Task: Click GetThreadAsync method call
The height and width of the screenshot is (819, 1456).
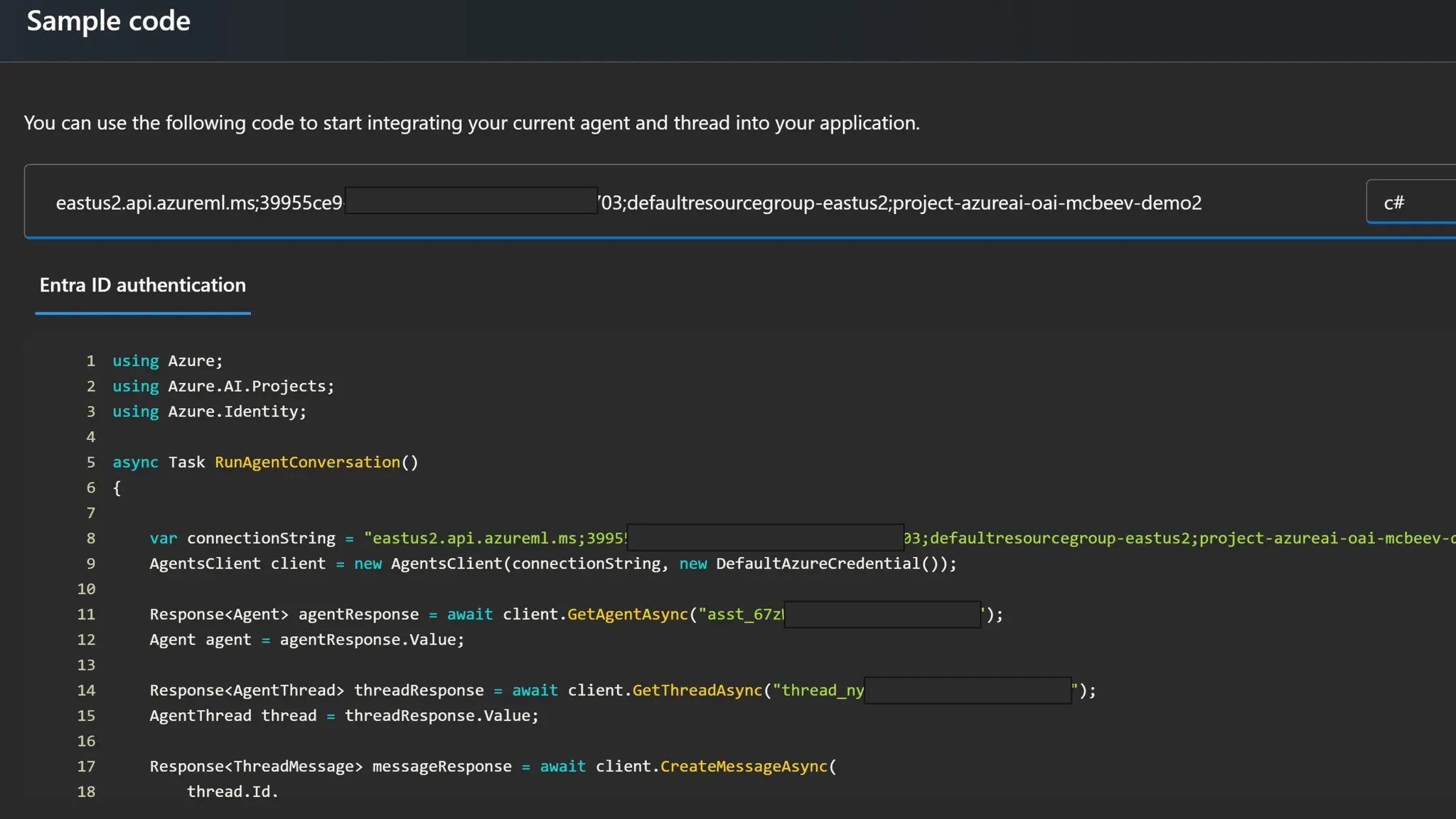Action: [x=697, y=690]
